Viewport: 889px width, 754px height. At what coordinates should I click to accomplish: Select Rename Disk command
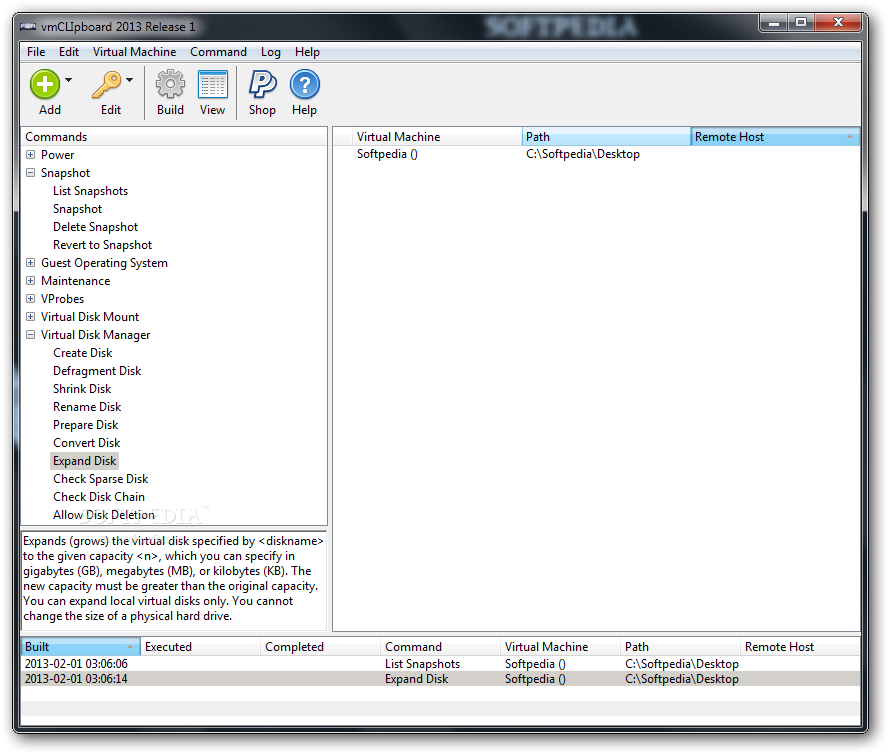tap(87, 407)
